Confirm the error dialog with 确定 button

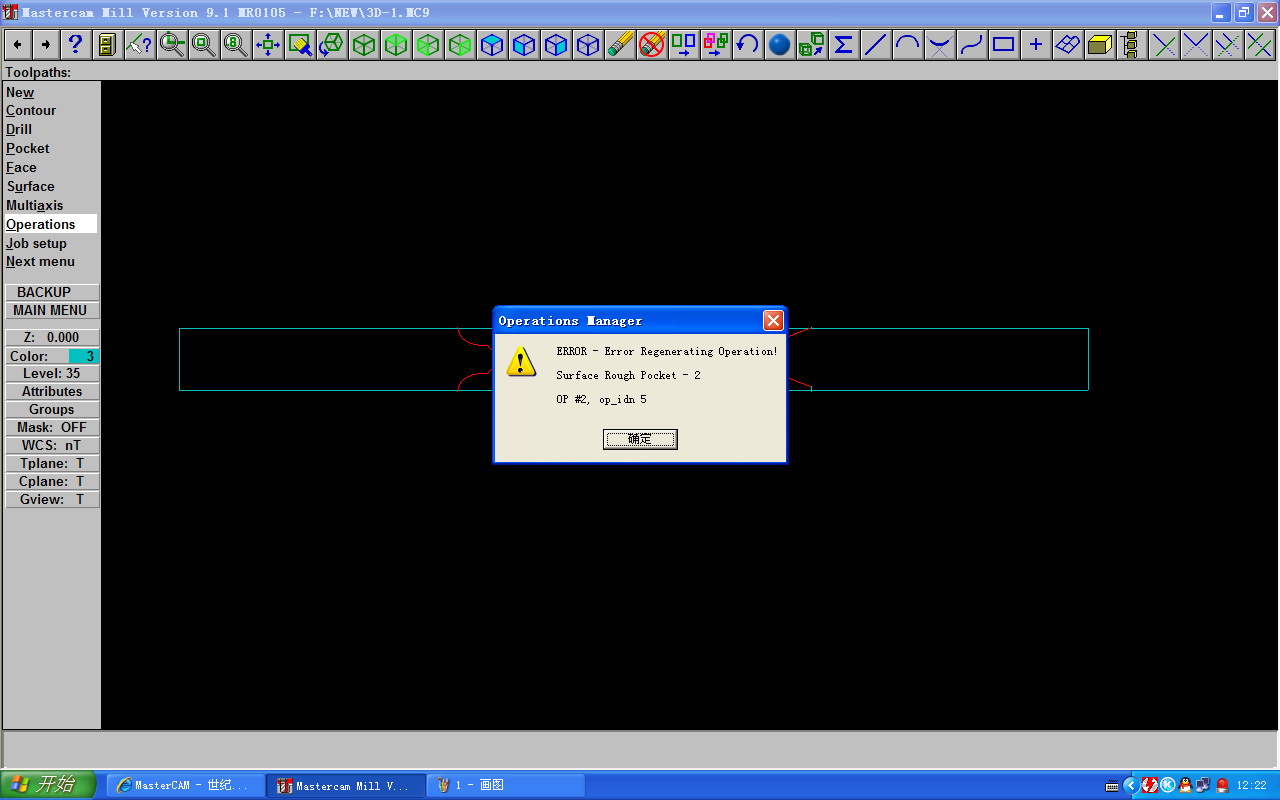640,439
